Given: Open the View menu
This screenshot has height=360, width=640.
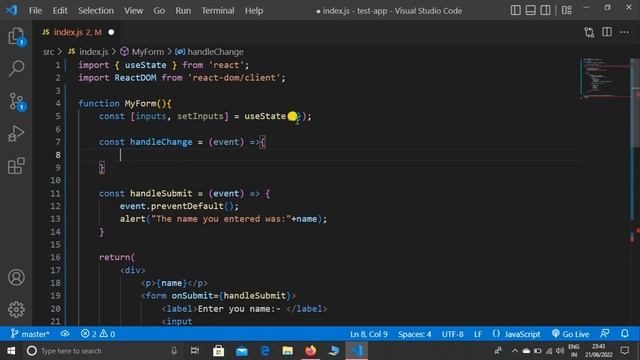Looking at the screenshot, I should tap(133, 11).
